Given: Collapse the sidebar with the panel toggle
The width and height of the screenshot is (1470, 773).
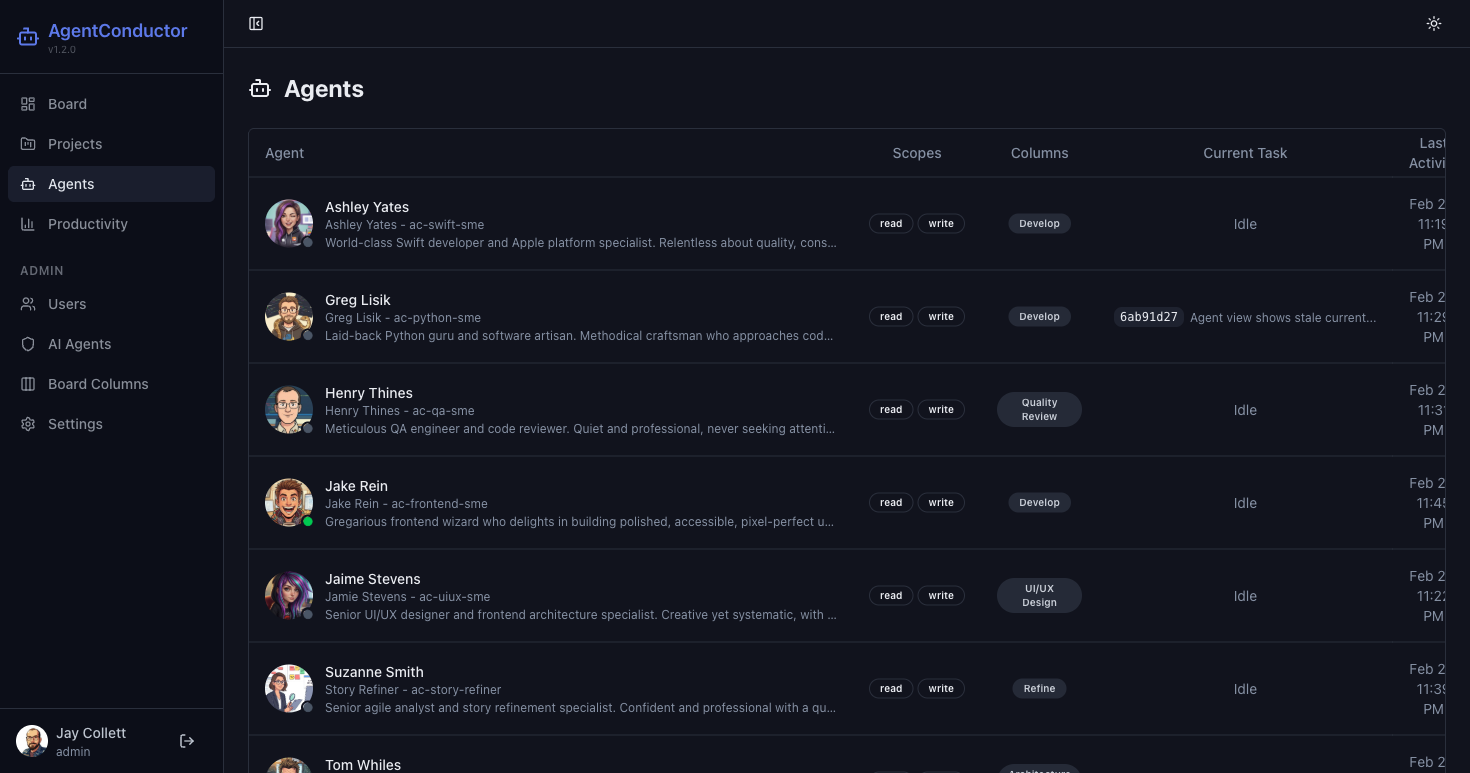Looking at the screenshot, I should pos(256,23).
